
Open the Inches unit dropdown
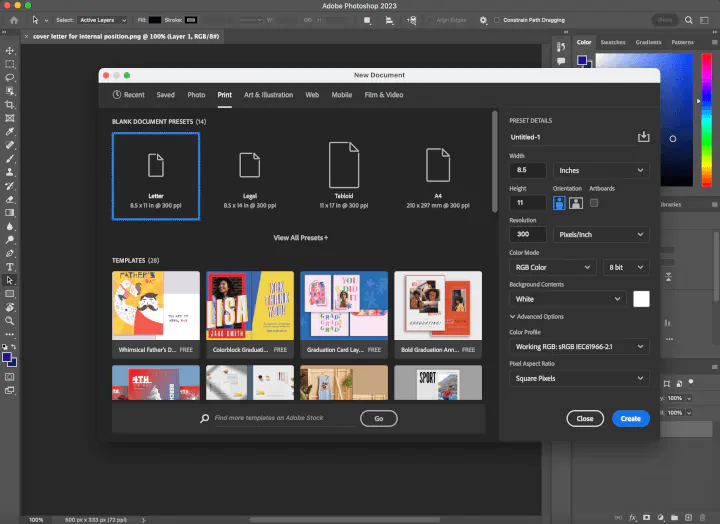click(601, 170)
